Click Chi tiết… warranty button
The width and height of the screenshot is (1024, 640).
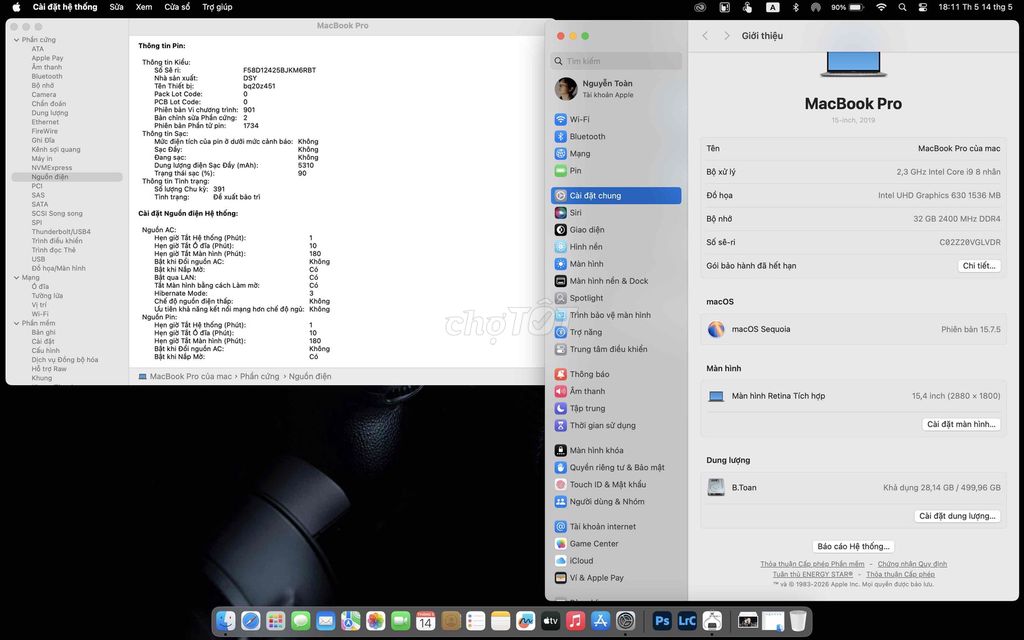pyautogui.click(x=979, y=266)
